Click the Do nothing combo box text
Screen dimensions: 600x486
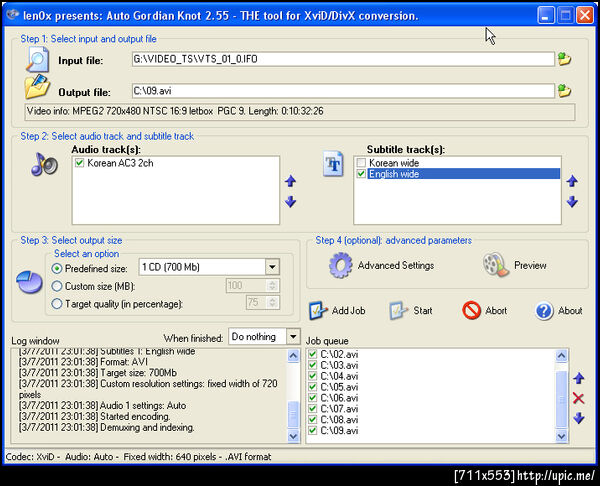253,337
